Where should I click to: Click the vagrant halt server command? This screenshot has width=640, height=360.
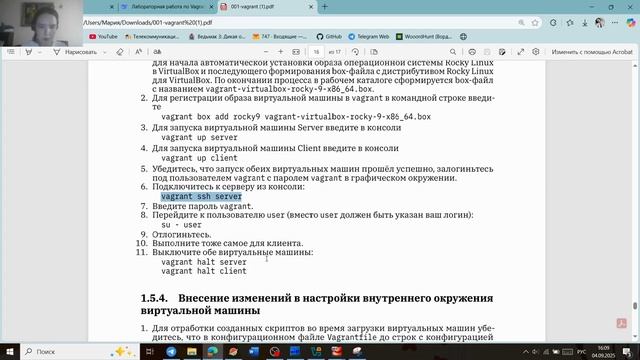(204, 262)
